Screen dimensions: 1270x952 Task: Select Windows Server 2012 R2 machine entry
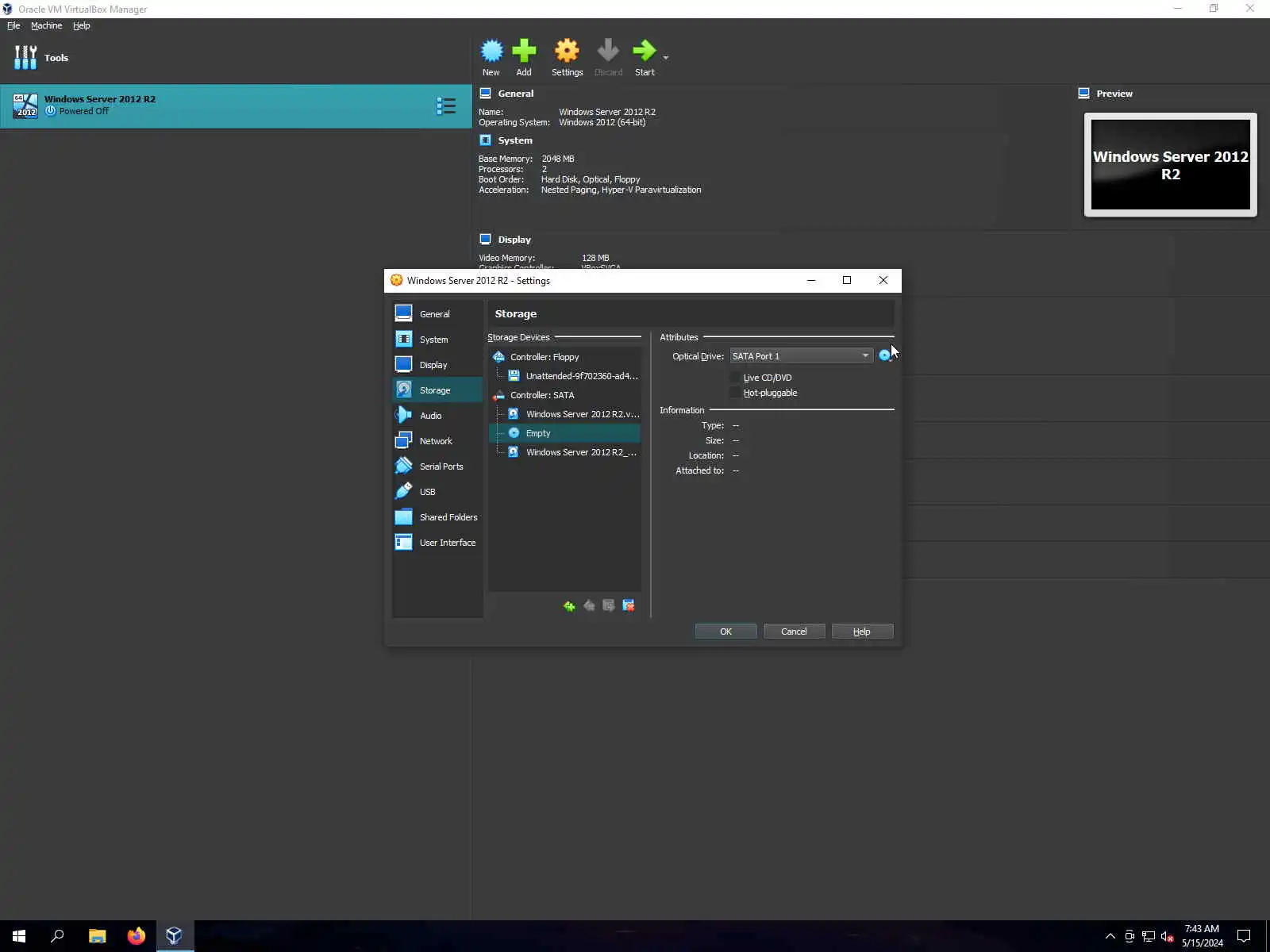click(236, 106)
